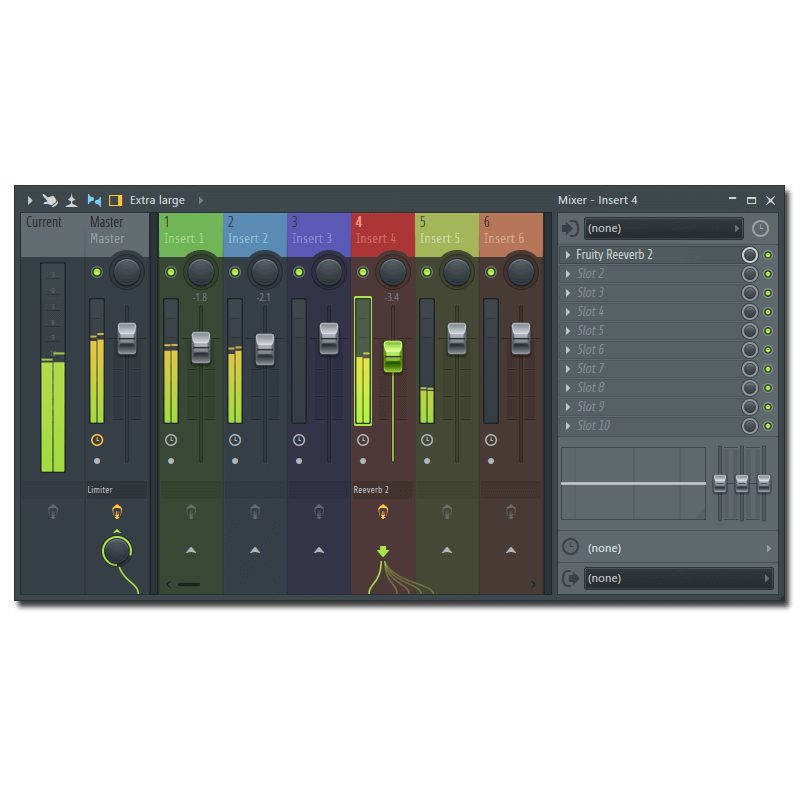Toggle the mute bulb on Insert 4
Image resolution: width=800 pixels, height=800 pixels.
[x=385, y=512]
